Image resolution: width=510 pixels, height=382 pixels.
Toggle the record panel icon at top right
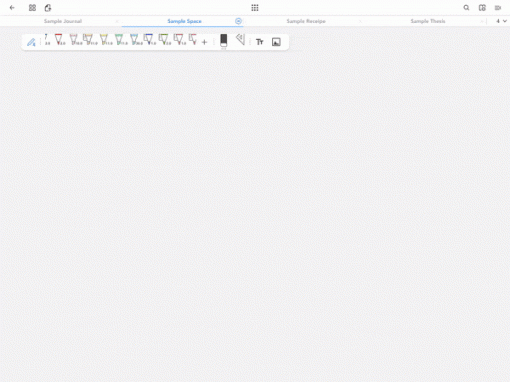click(x=498, y=8)
